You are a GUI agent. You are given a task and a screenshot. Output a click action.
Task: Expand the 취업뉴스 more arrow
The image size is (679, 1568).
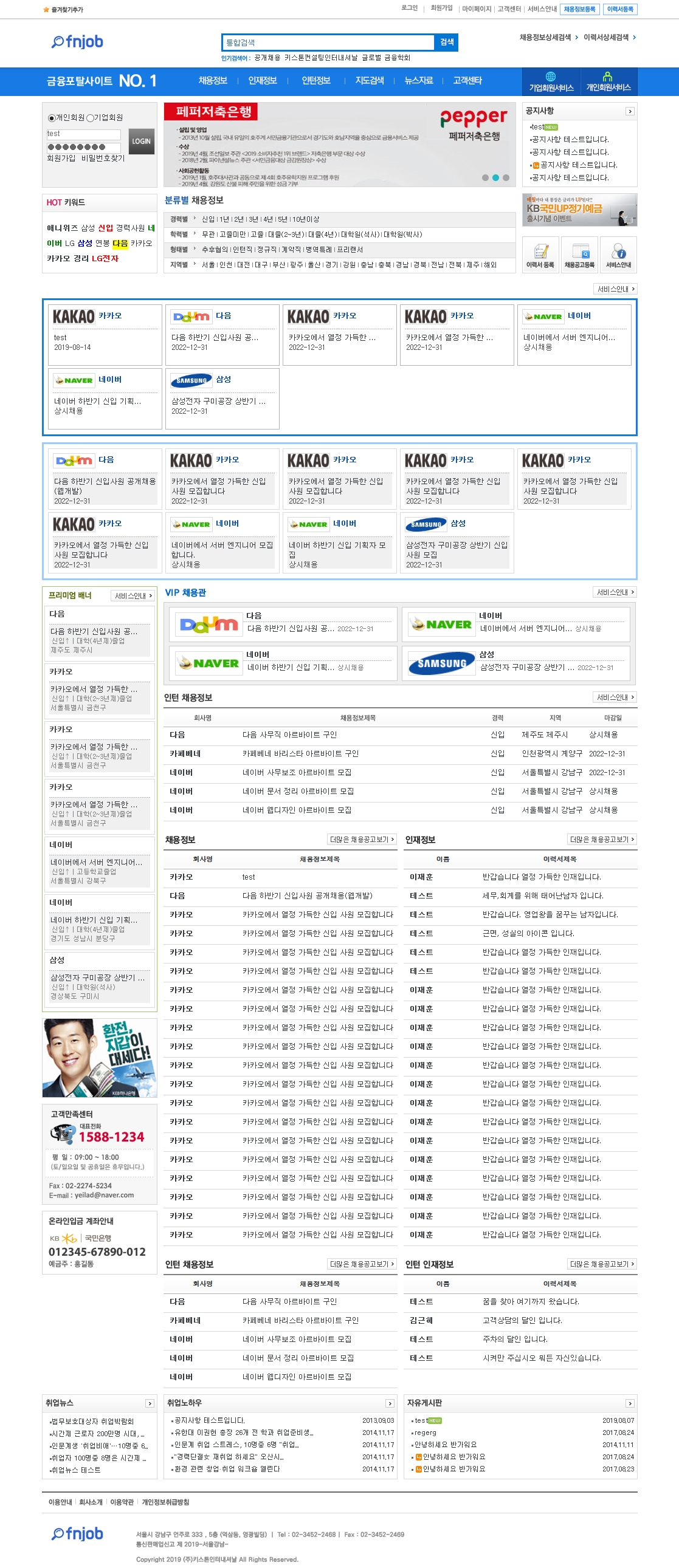click(149, 1403)
